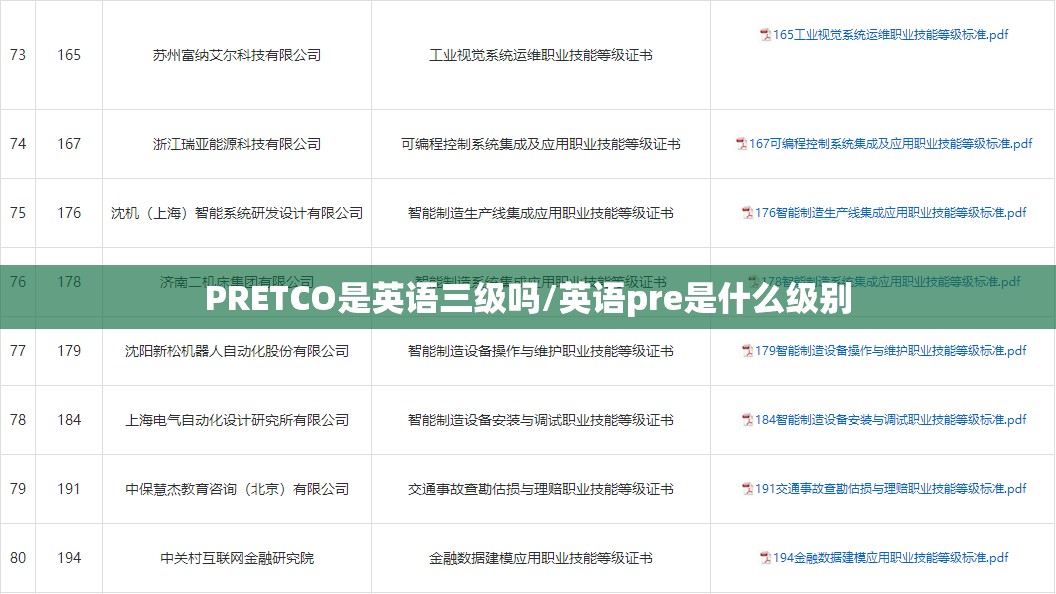The image size is (1056, 594).
Task: Click ID cell 179 in row 77
Action: [x=69, y=352]
